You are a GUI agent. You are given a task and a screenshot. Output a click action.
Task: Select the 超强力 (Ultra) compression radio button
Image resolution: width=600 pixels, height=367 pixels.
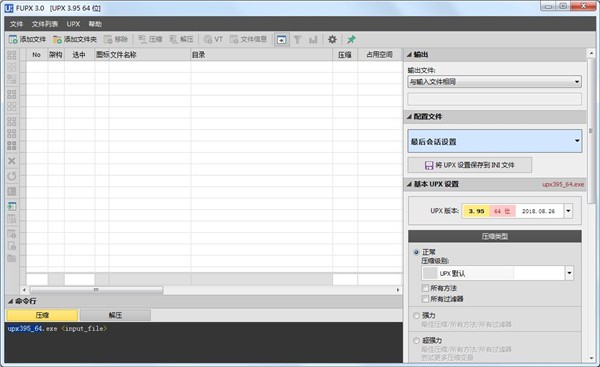click(x=416, y=340)
